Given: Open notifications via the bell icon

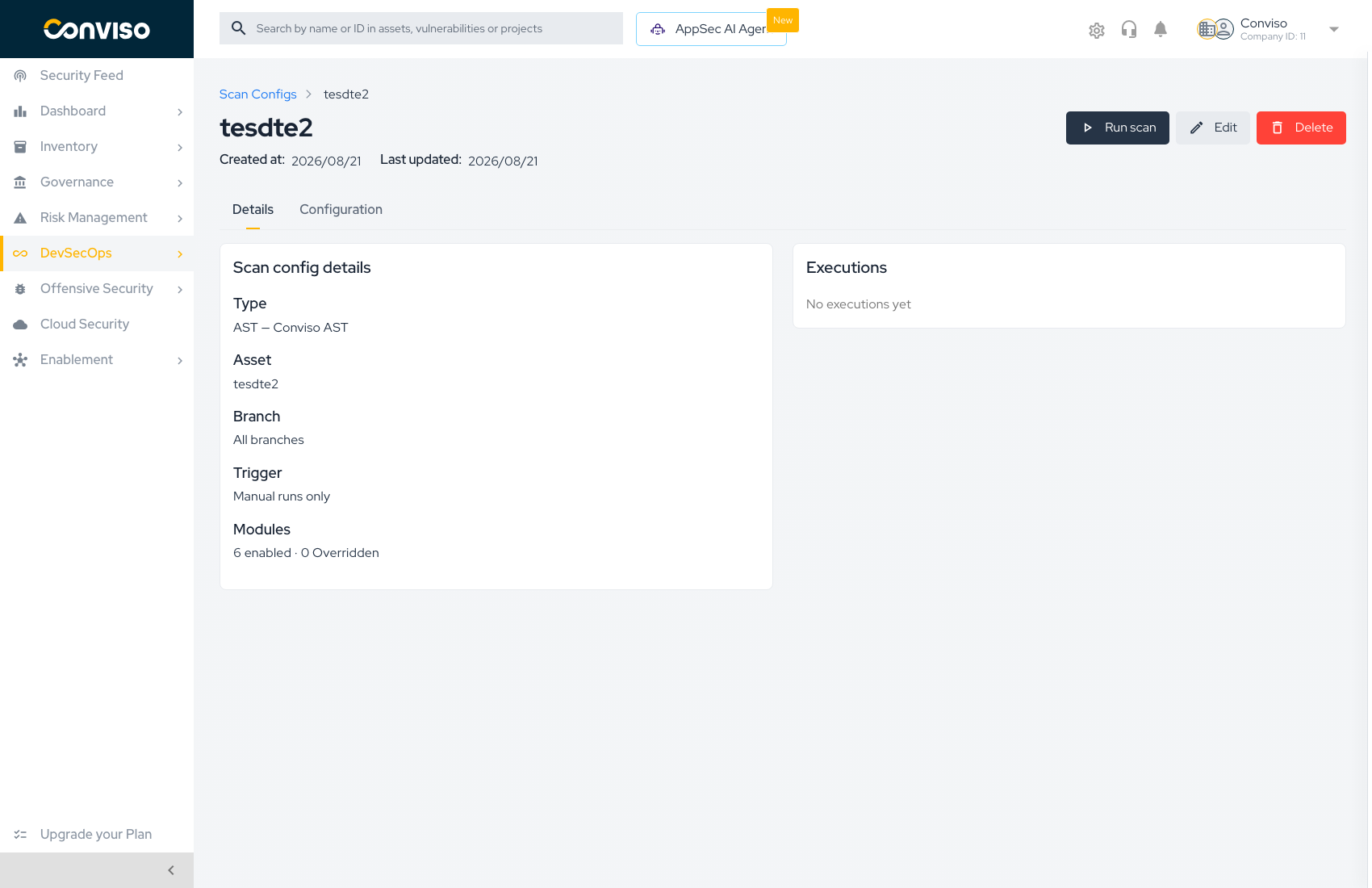Looking at the screenshot, I should tap(1161, 30).
